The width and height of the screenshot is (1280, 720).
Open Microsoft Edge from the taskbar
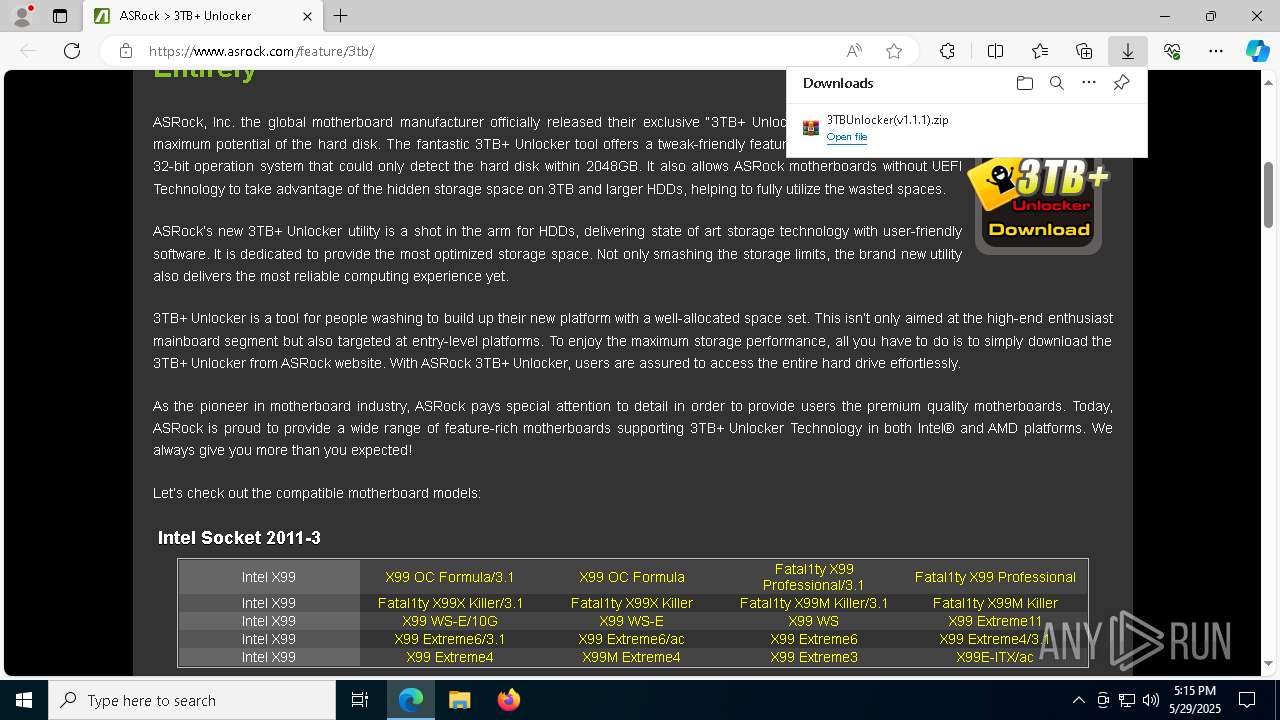(411, 700)
